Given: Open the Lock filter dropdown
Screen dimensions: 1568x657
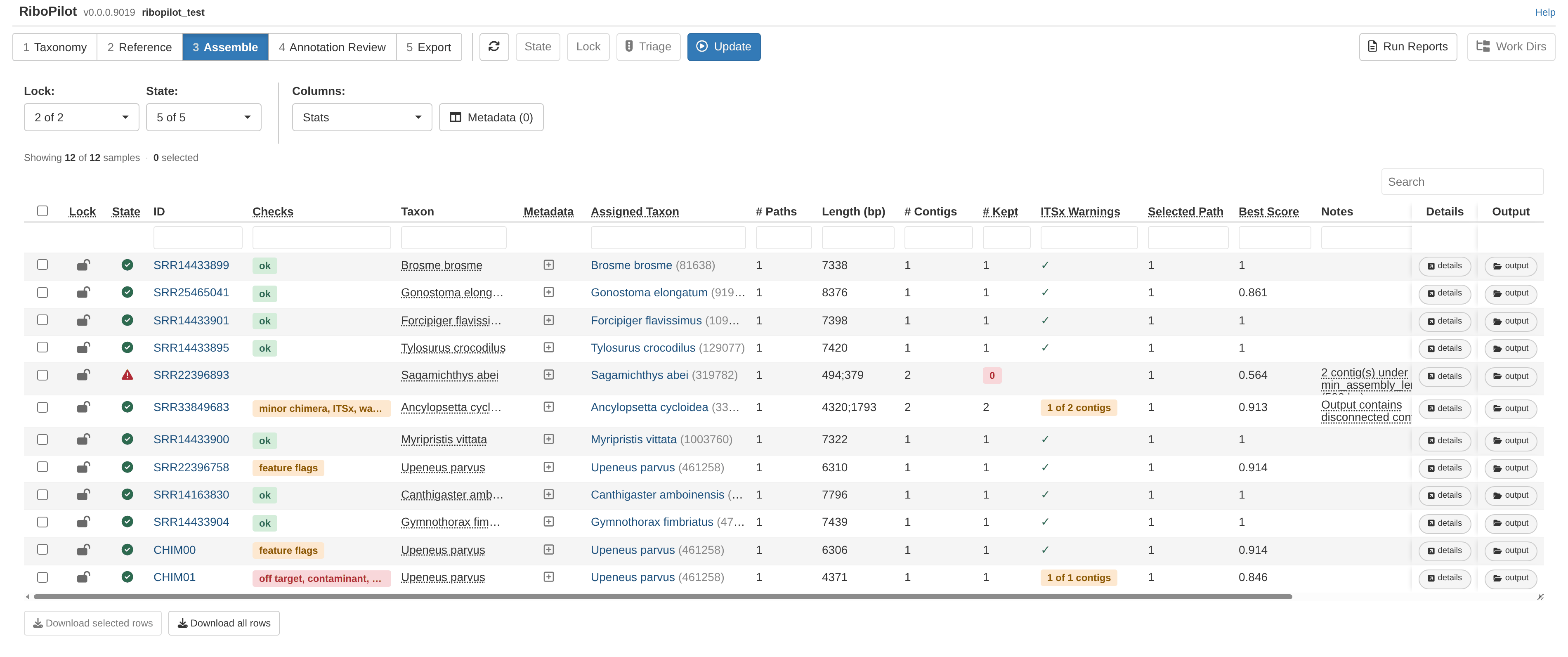Looking at the screenshot, I should click(82, 118).
